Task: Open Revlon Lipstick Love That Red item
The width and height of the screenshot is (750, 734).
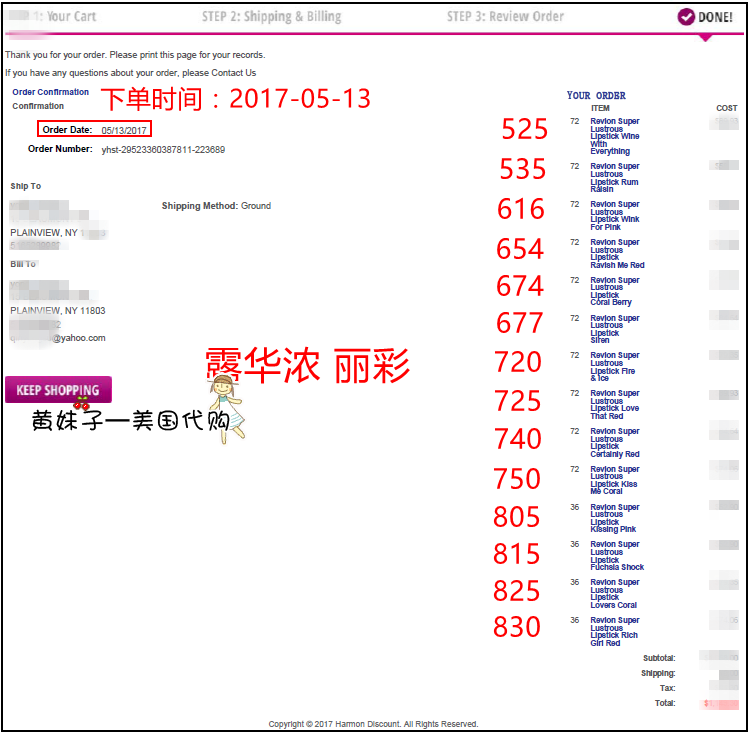Action: (615, 405)
